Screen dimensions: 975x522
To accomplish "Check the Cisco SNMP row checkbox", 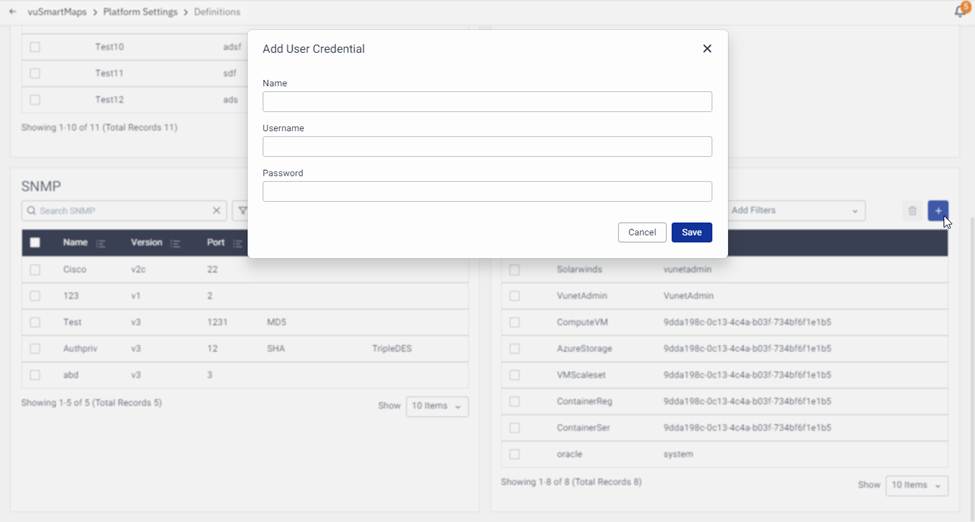I will coord(35,270).
